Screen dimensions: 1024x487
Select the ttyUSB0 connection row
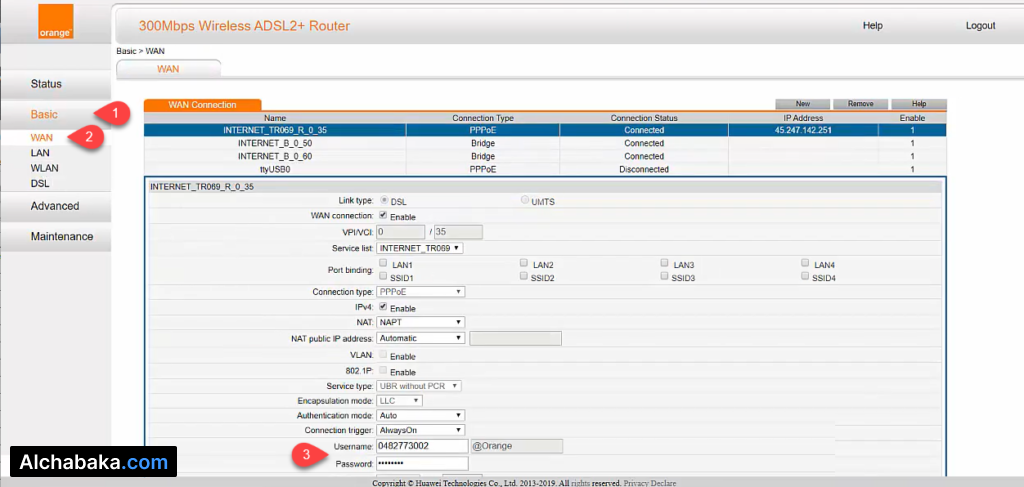(545, 169)
